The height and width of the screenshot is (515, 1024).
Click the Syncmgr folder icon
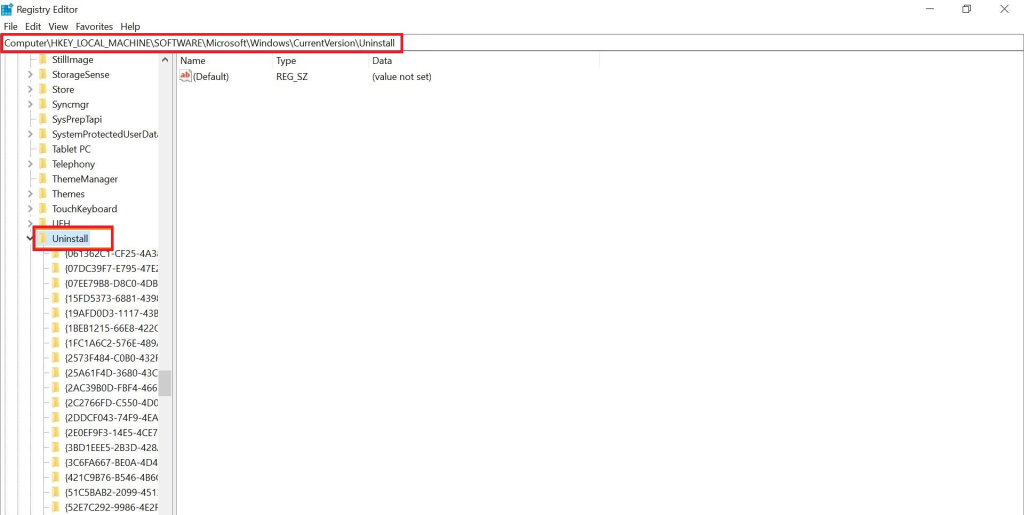point(42,104)
